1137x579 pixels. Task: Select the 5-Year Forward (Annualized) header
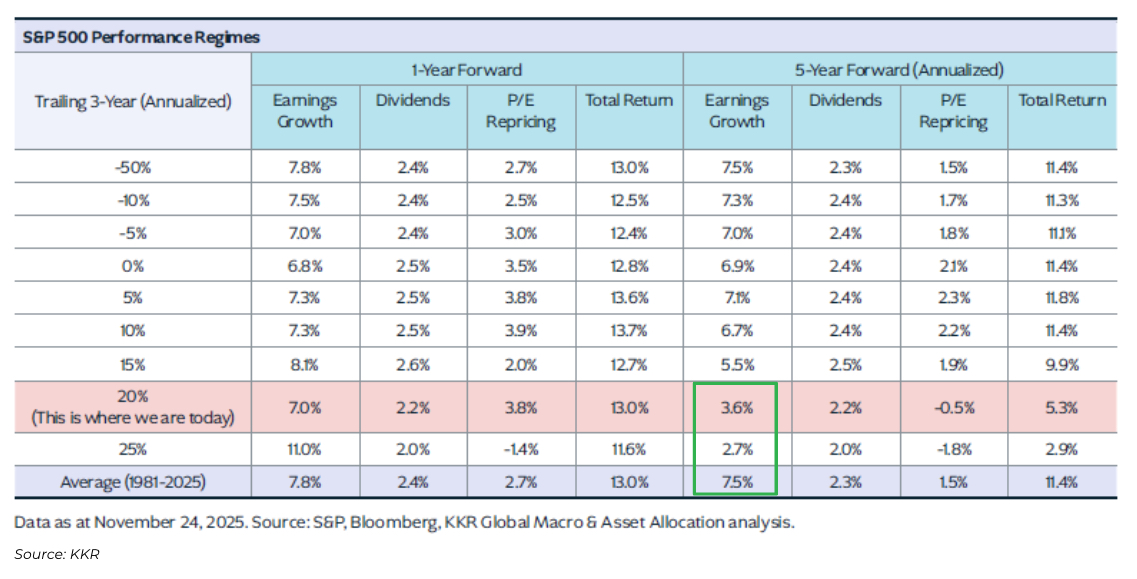(x=898, y=70)
